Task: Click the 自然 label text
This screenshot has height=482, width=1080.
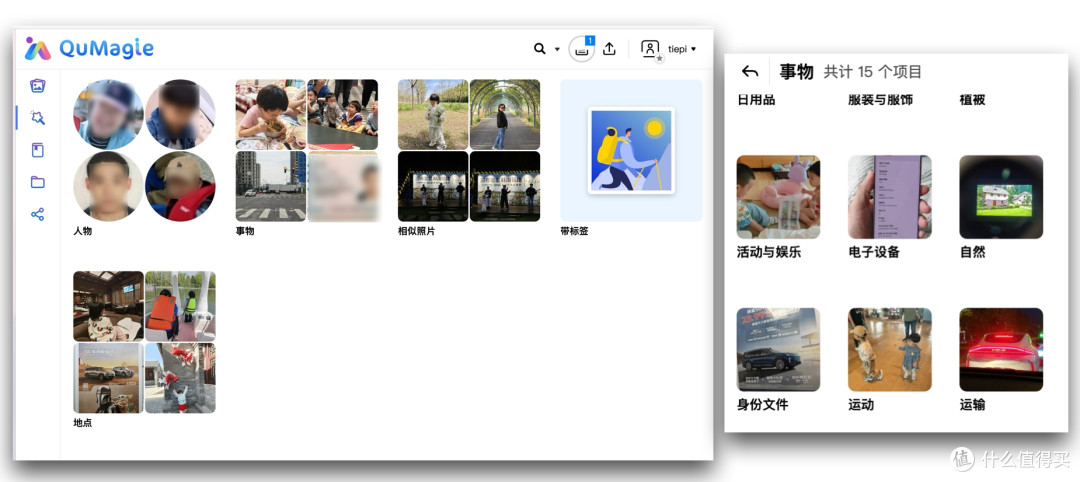Action: pos(973,252)
